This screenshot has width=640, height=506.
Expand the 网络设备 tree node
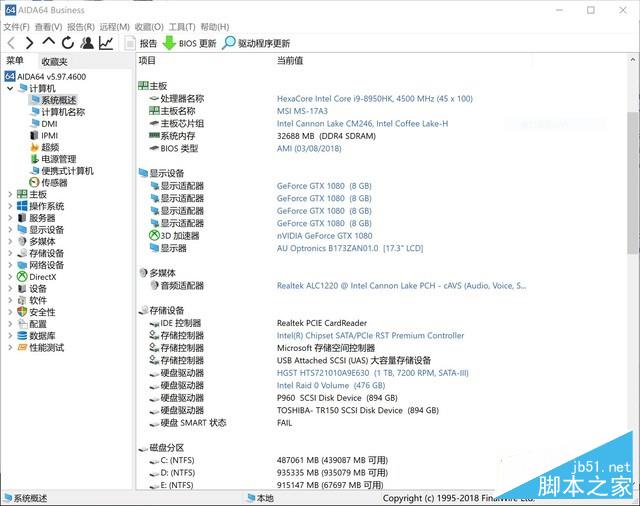tap(10, 265)
